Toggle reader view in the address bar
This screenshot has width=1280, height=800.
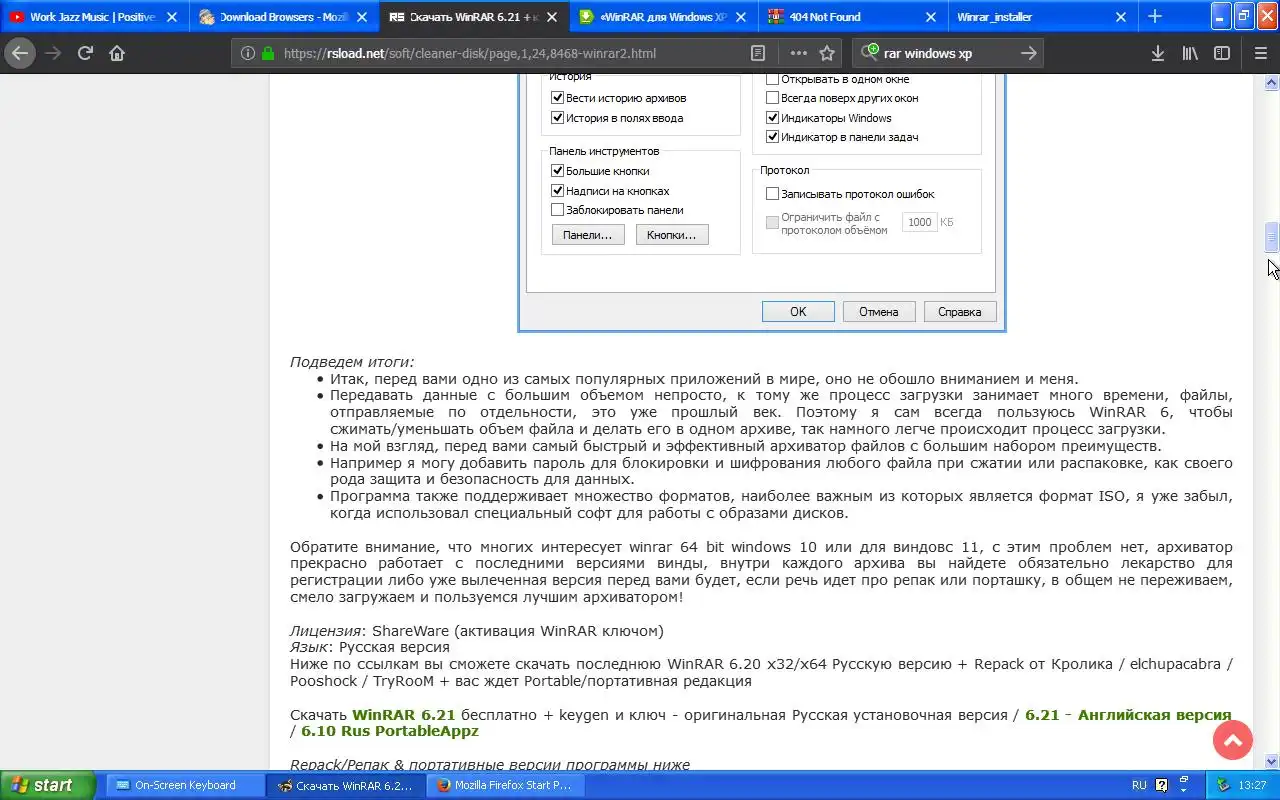(x=758, y=53)
